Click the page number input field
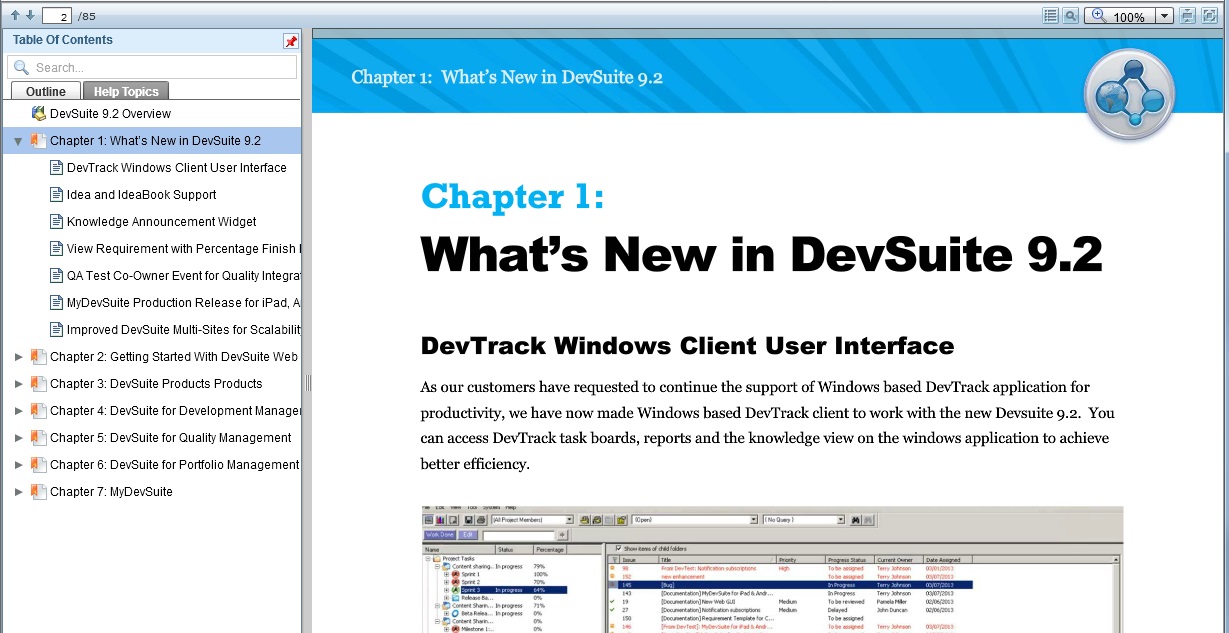Screen dimensions: 1229x633 point(57,16)
